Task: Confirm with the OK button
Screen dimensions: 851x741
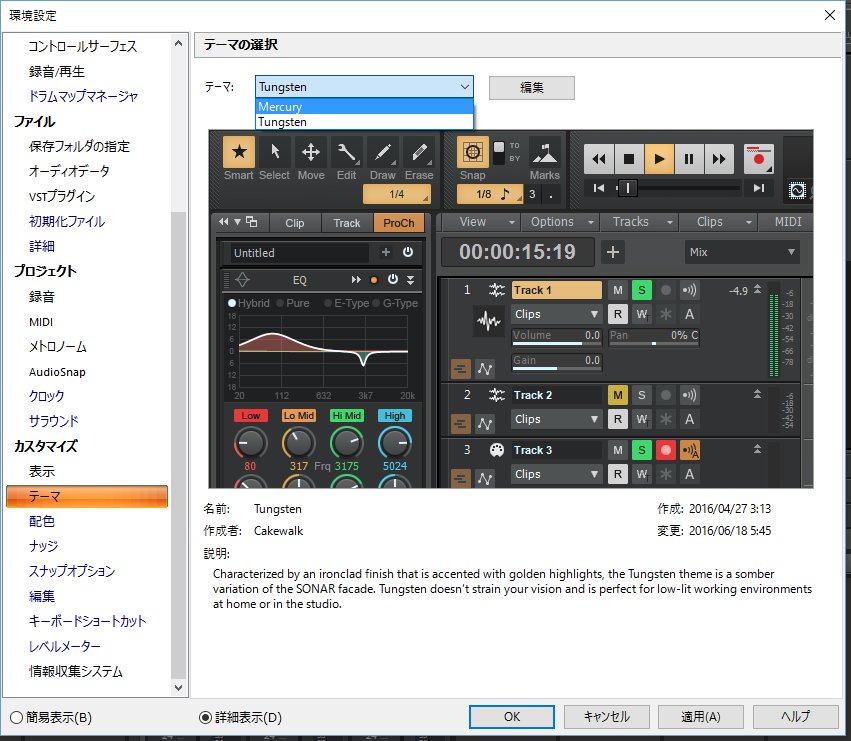Action: pyautogui.click(x=511, y=717)
